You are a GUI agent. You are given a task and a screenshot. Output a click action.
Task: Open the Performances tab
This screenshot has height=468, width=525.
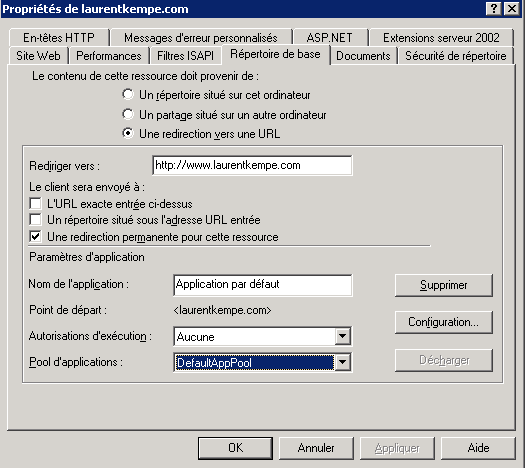tap(109, 56)
